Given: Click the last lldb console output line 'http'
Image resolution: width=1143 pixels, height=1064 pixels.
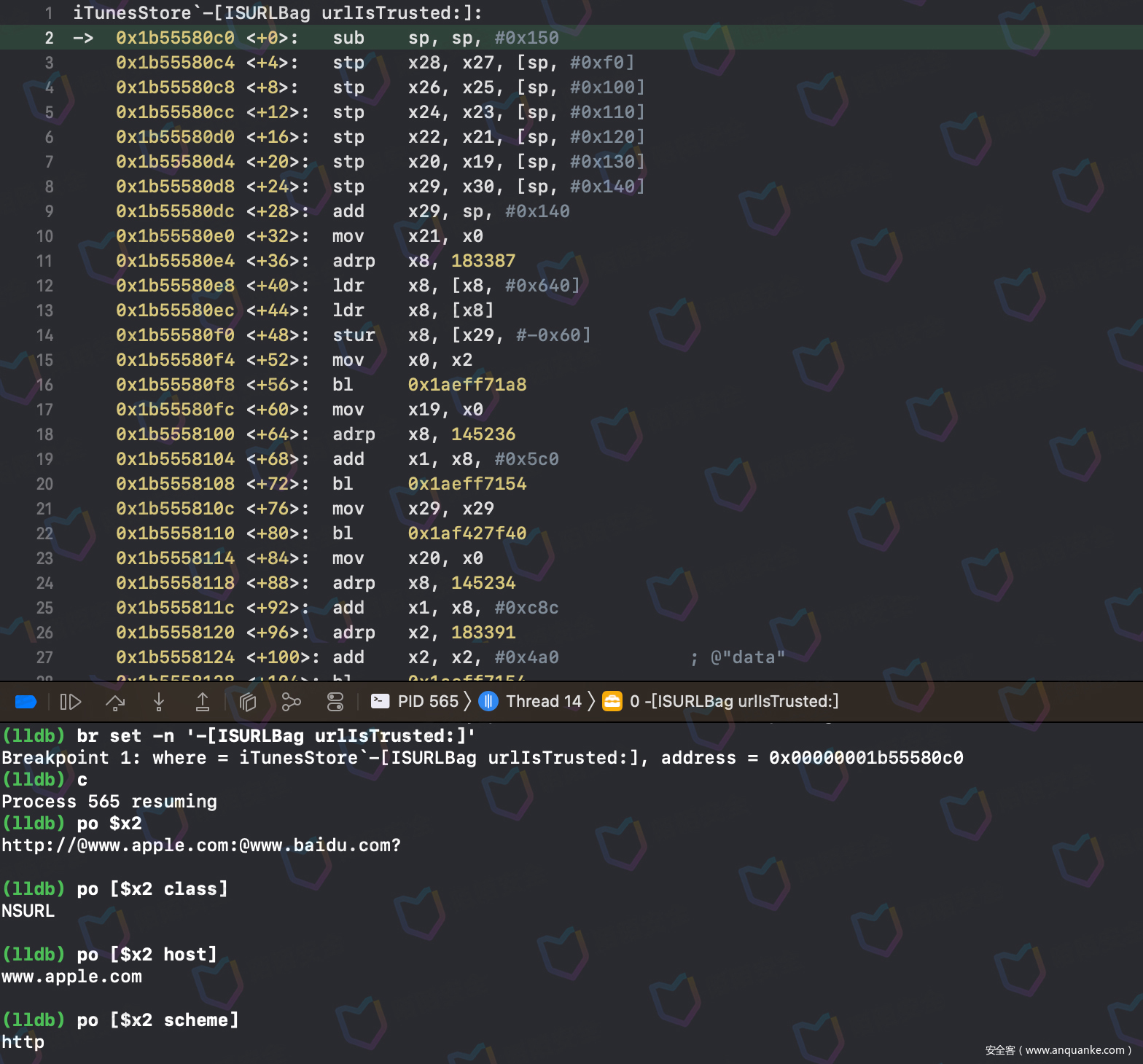Looking at the screenshot, I should (x=23, y=1042).
